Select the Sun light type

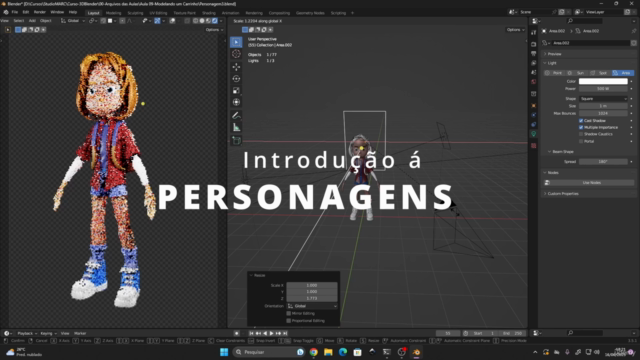click(x=577, y=73)
